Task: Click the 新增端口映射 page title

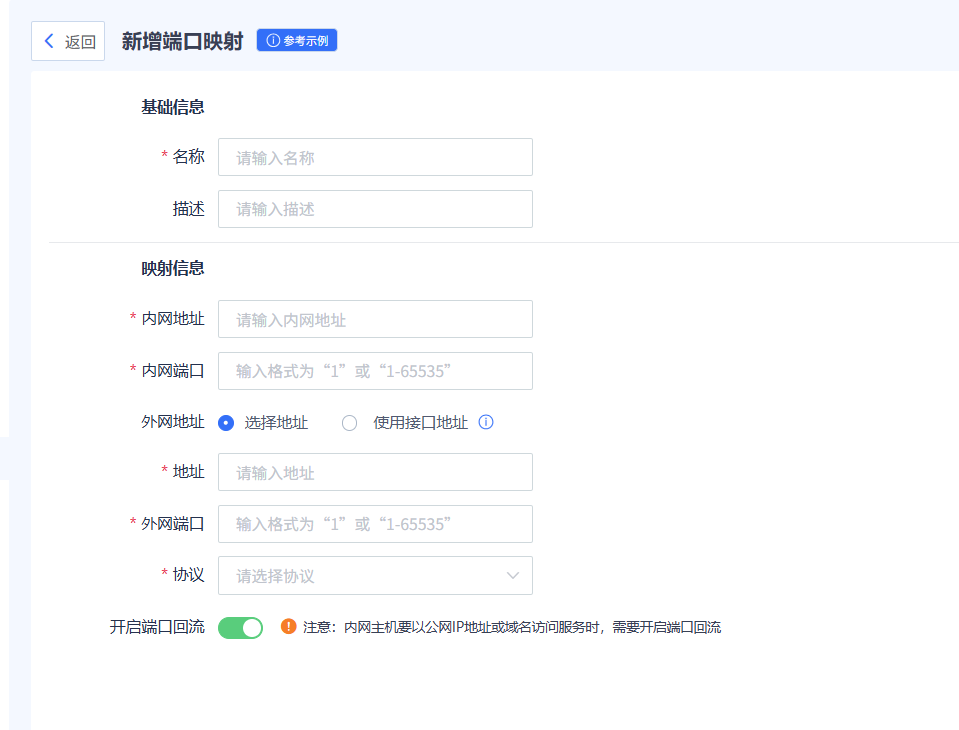Action: coord(182,41)
